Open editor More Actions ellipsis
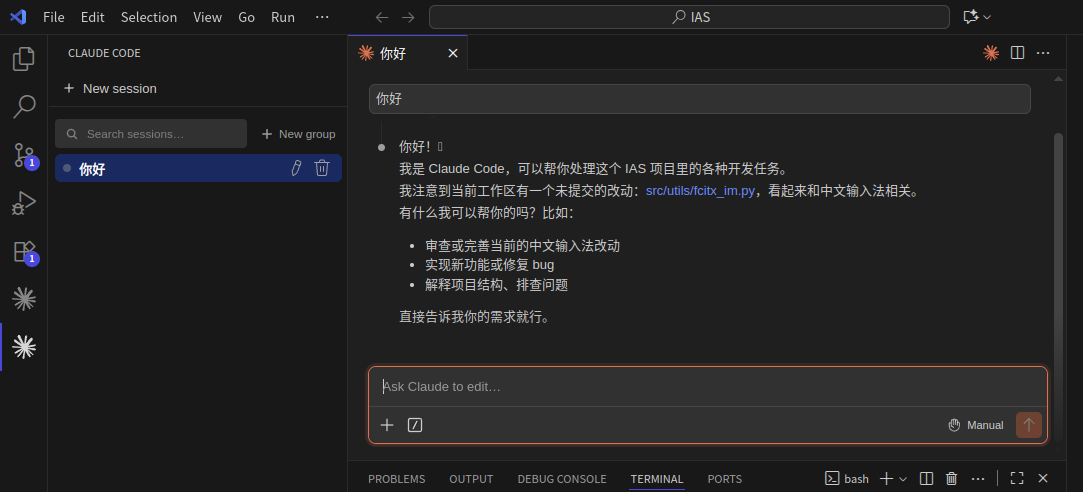The height and width of the screenshot is (492, 1083). [x=1044, y=53]
